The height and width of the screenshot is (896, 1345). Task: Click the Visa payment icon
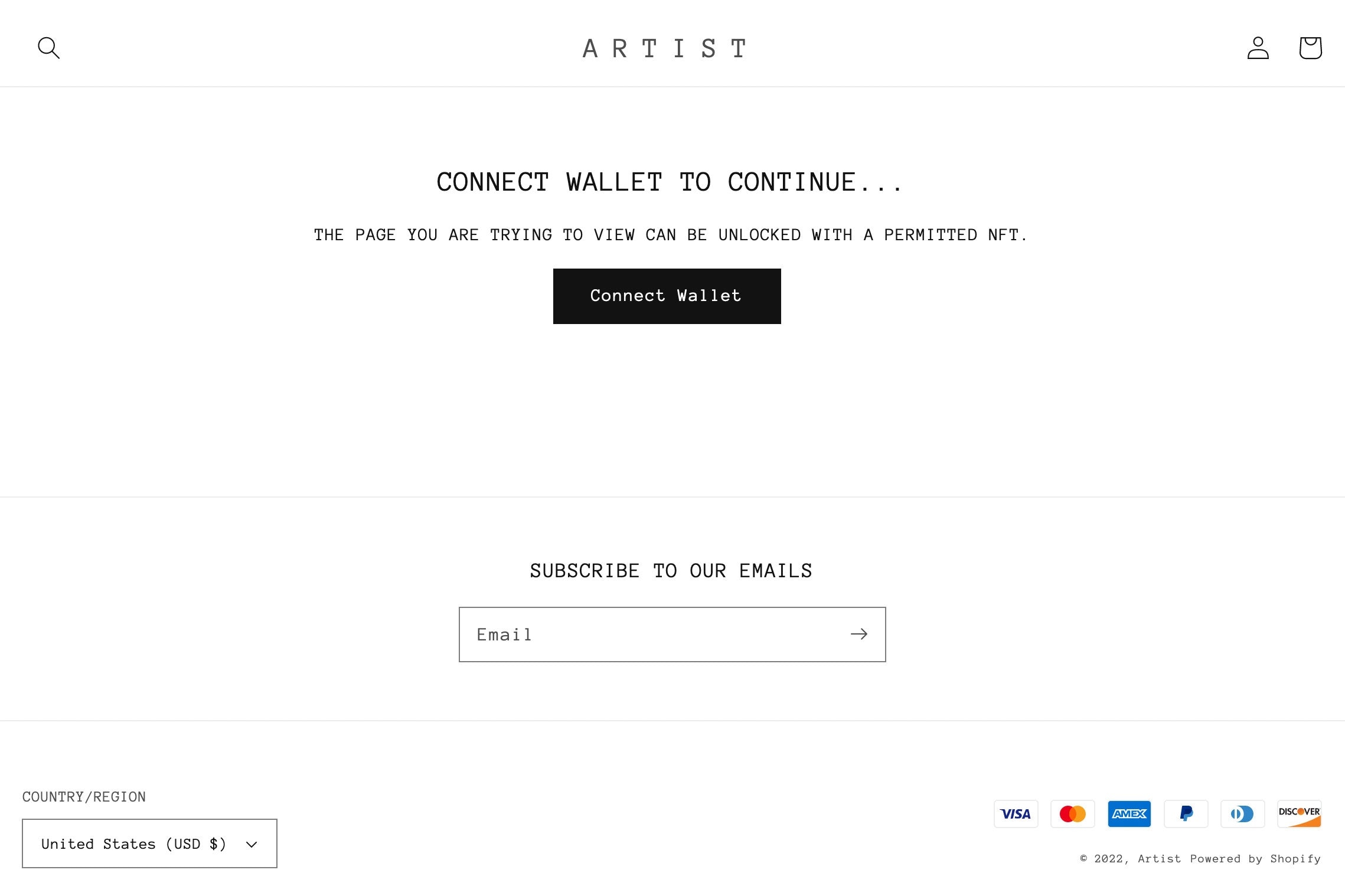[1016, 814]
